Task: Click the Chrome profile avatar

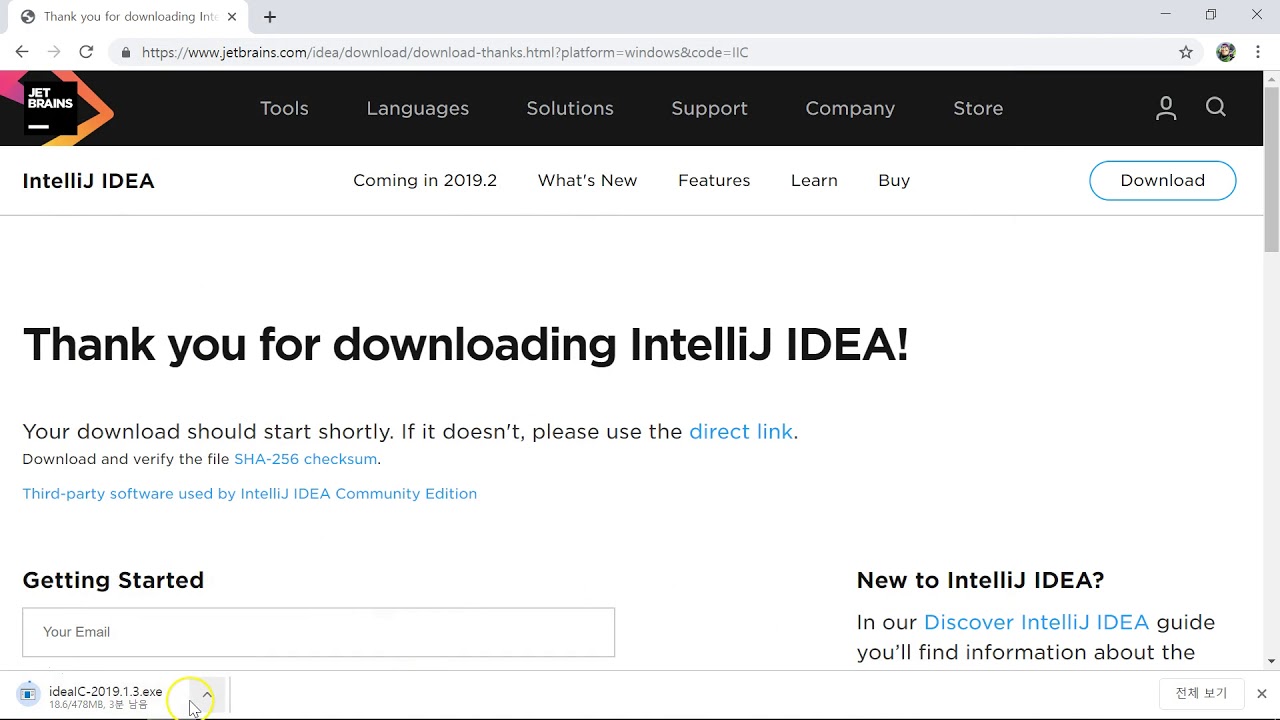Action: 1226,52
